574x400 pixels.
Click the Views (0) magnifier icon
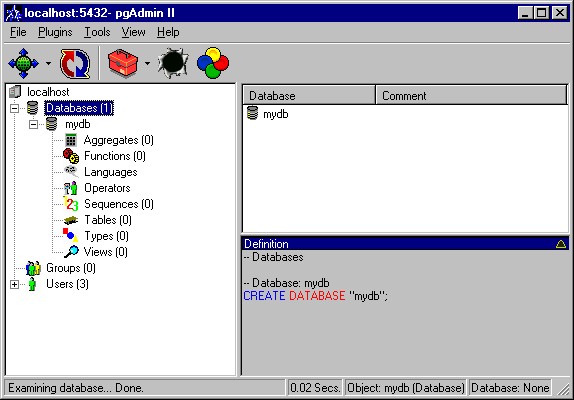pos(71,252)
